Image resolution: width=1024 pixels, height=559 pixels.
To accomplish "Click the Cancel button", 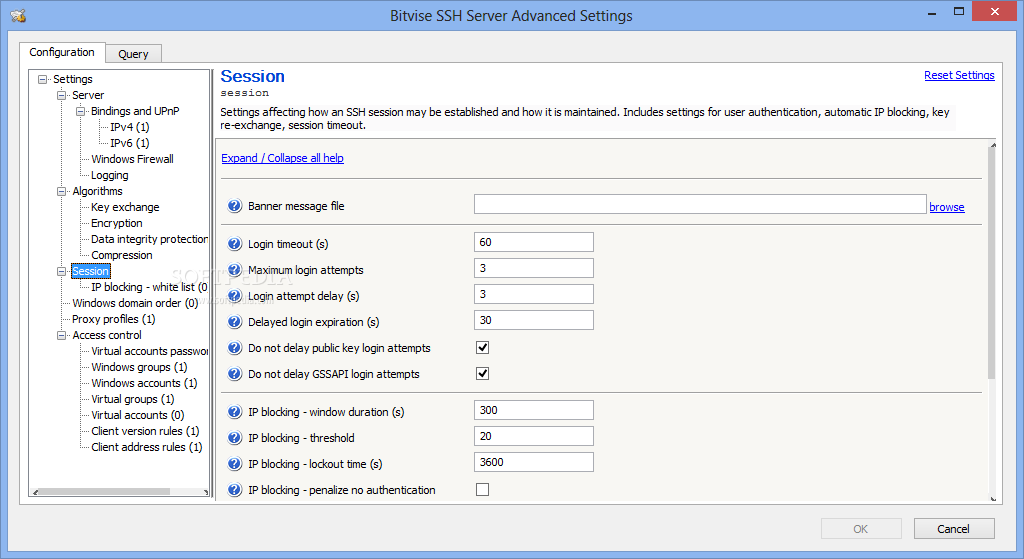I will pos(953,529).
